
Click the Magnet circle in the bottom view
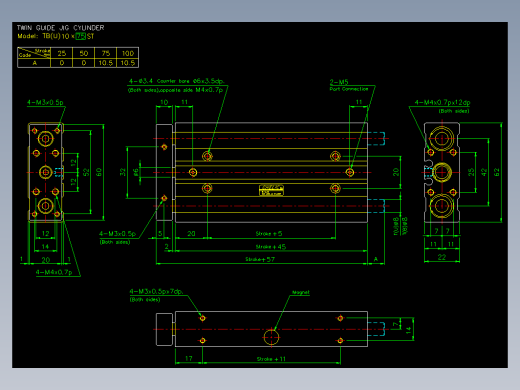click(x=271, y=336)
